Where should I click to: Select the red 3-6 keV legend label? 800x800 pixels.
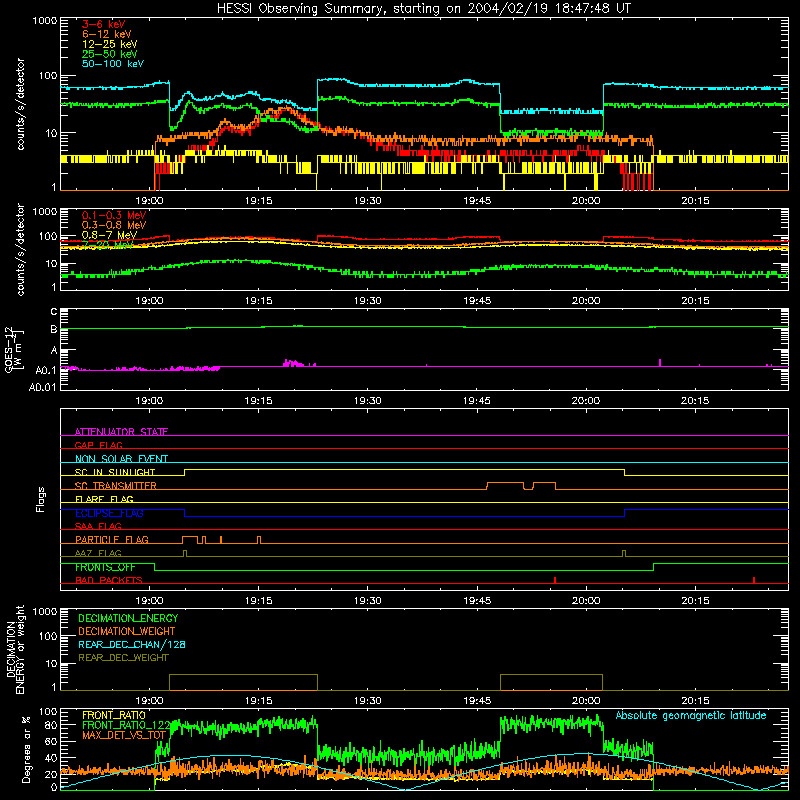[x=103, y=24]
